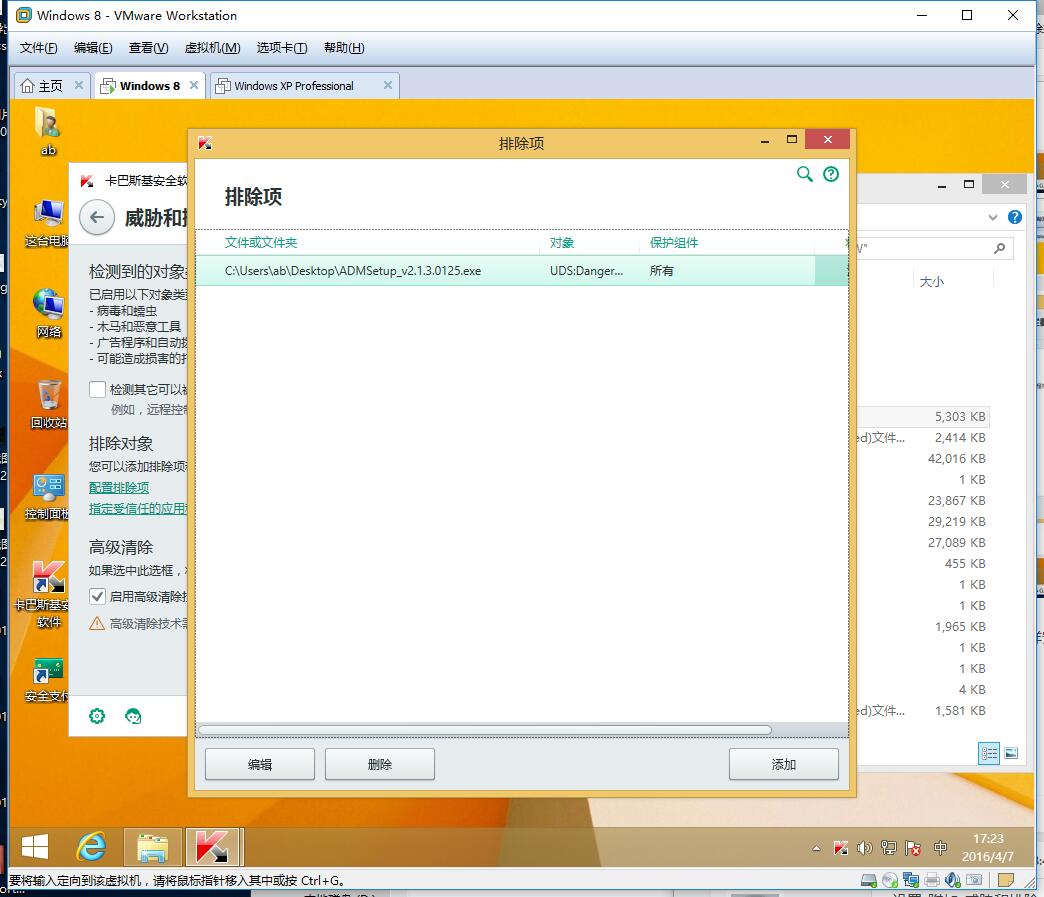Switch Explorer to details view
This screenshot has height=897, width=1044.
[989, 753]
